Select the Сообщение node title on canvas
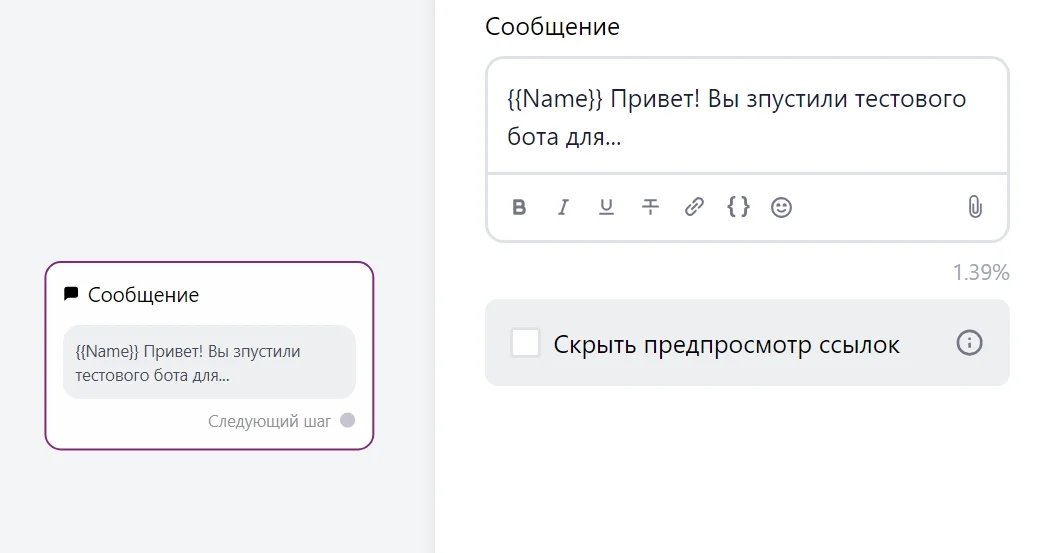Screen dimensions: 1049x553 pos(143,295)
